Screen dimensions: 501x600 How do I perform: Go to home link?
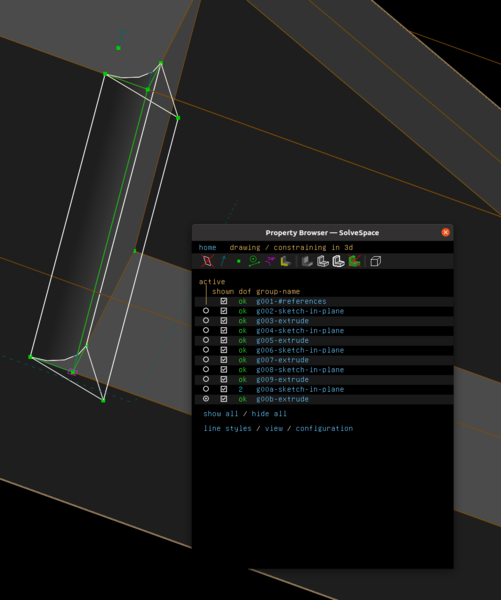point(207,248)
